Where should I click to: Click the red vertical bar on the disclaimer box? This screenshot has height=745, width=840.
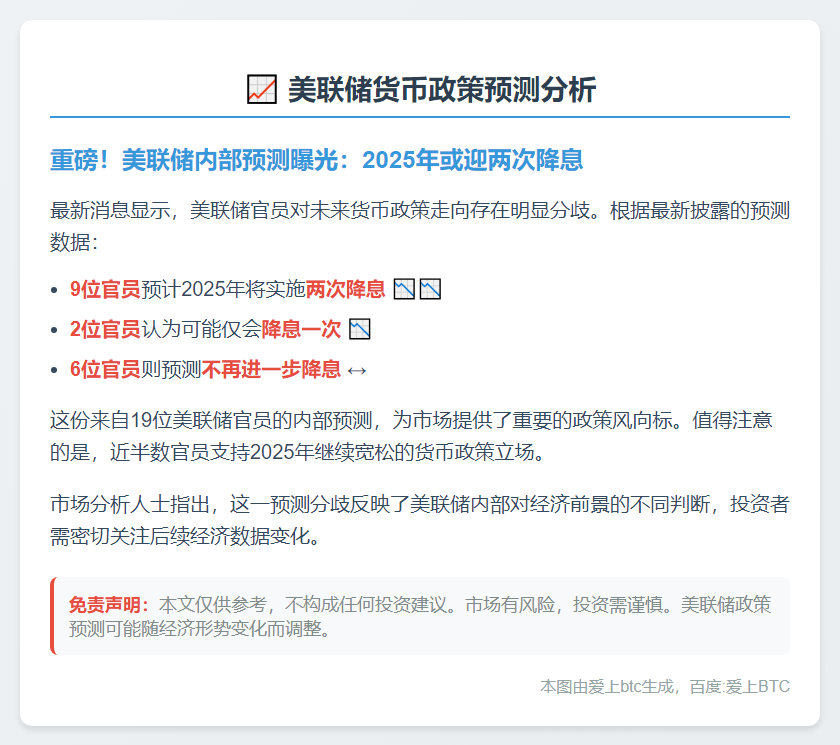52,613
